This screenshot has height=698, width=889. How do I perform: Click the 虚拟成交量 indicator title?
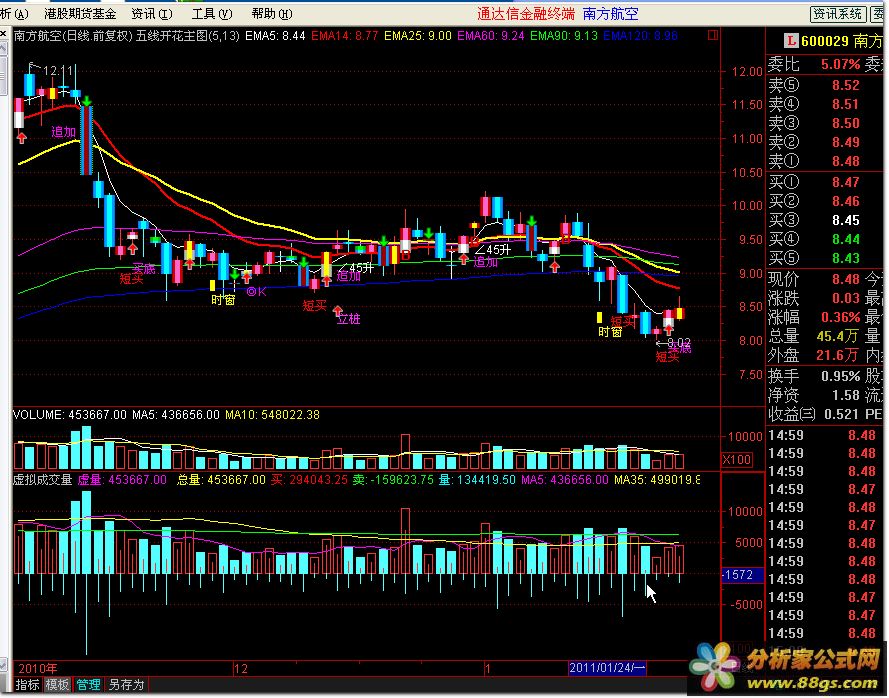(42, 480)
